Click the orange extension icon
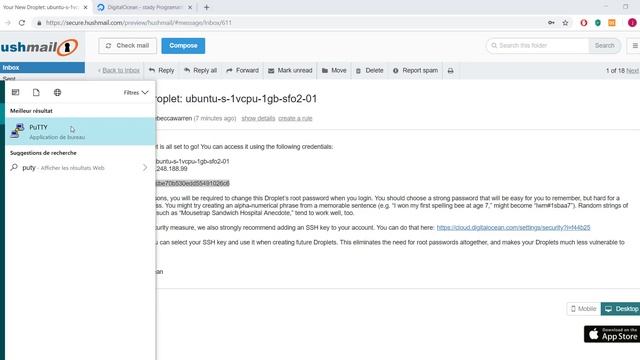Image resolution: width=640 pixels, height=360 pixels. pos(612,23)
